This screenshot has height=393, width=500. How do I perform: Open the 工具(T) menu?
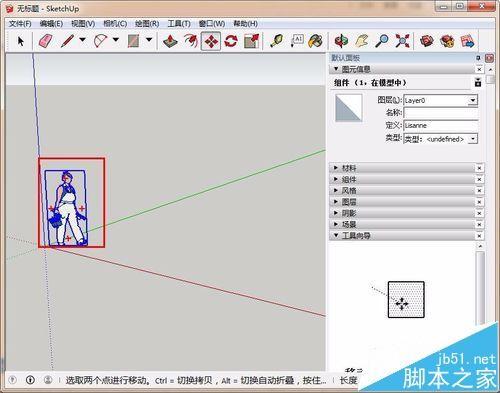click(179, 24)
